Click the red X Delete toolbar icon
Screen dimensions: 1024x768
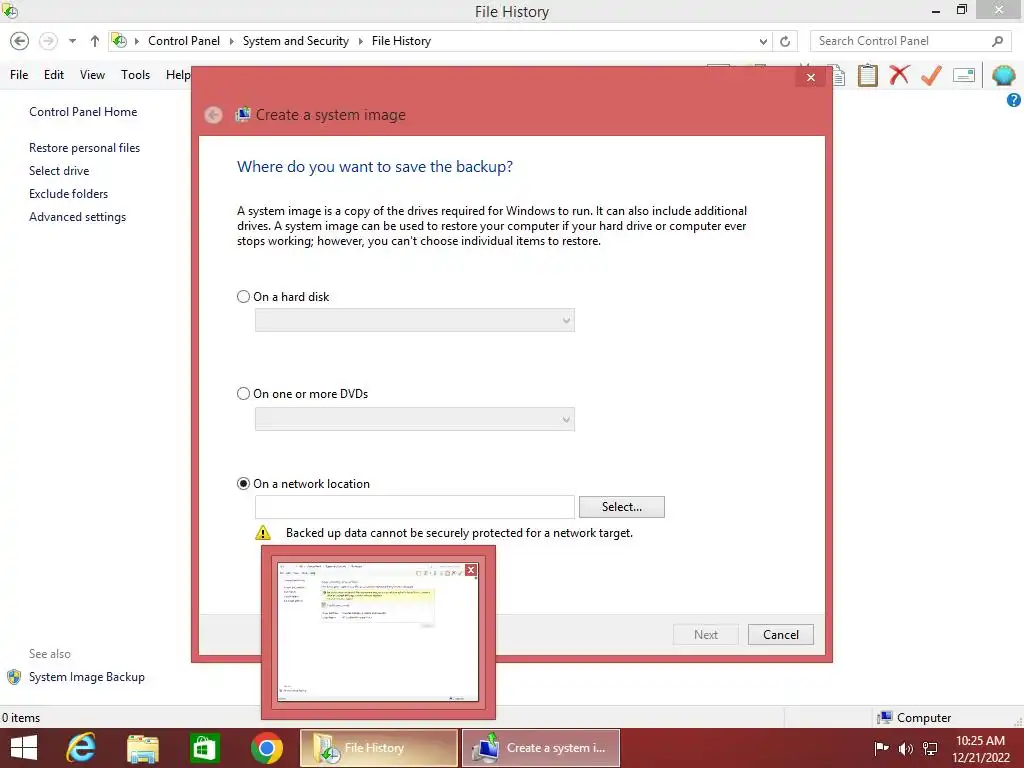tap(899, 75)
